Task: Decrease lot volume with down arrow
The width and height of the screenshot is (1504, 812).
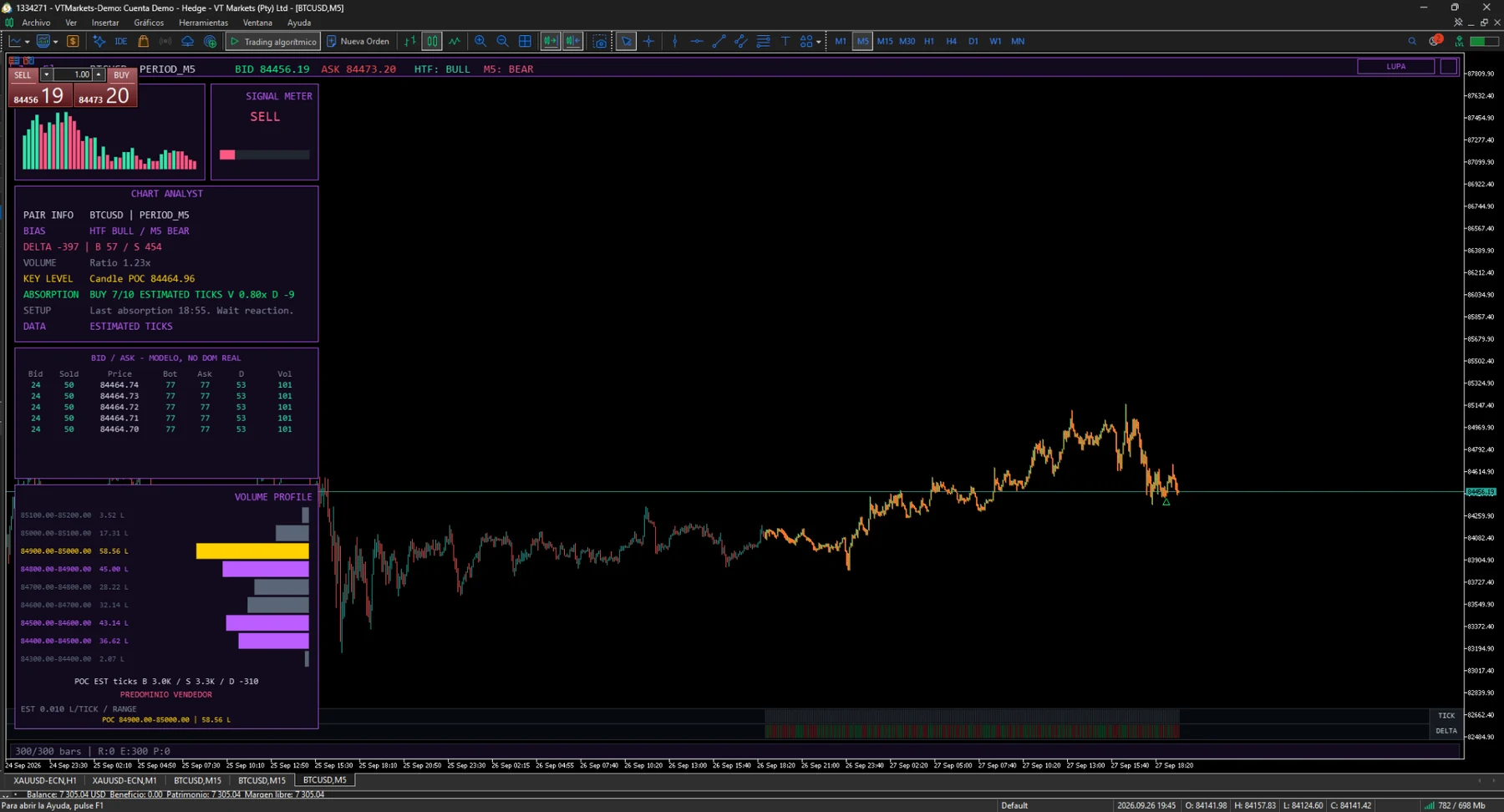Action: tap(47, 74)
